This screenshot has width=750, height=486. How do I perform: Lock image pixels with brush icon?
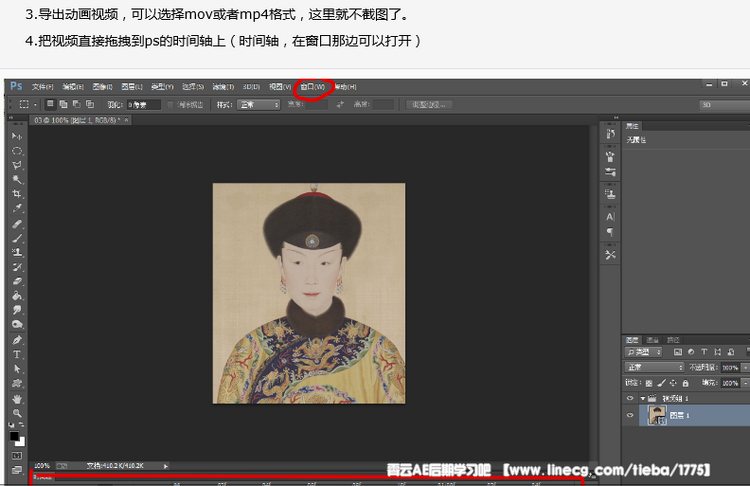click(661, 383)
